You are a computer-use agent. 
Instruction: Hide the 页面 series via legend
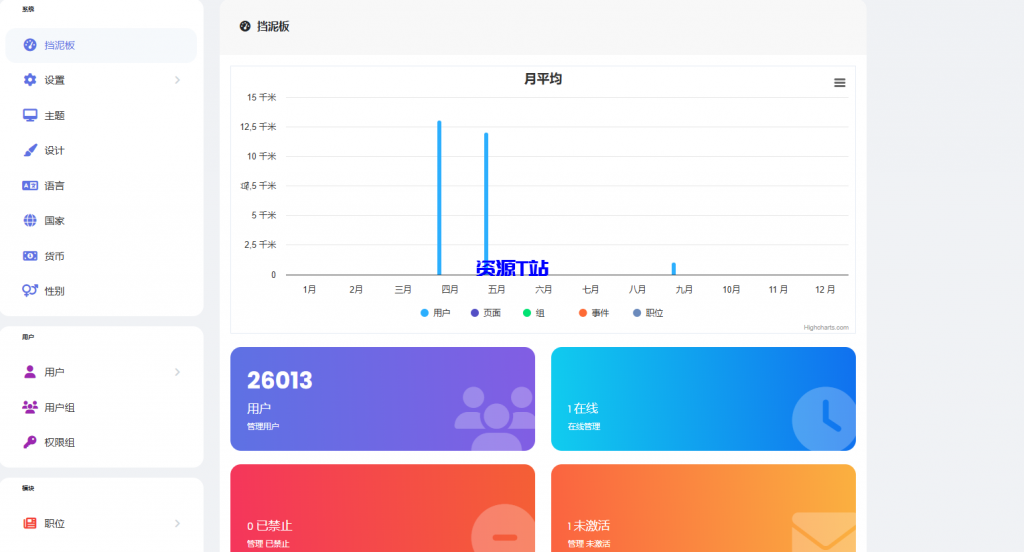pyautogui.click(x=485, y=313)
